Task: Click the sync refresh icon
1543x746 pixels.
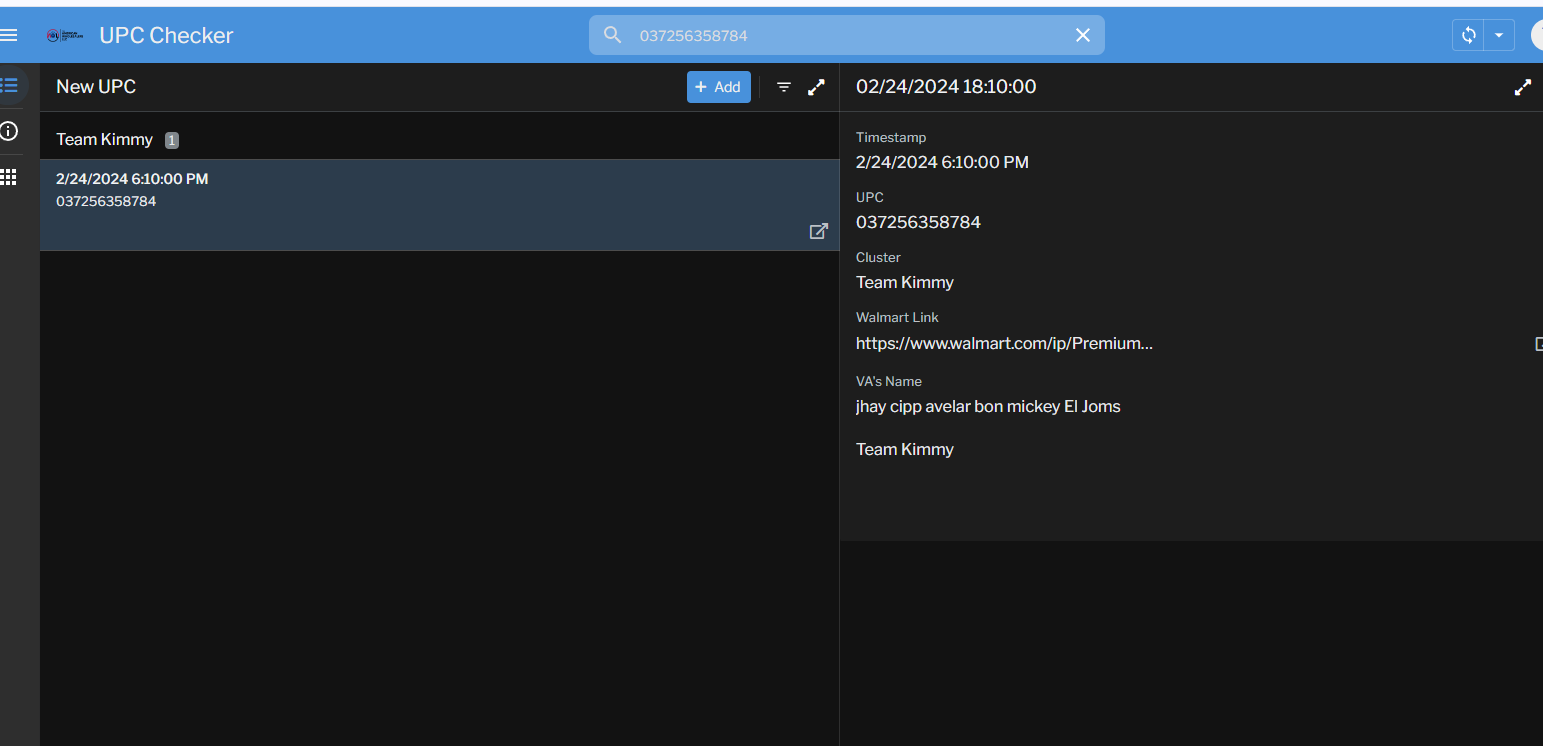Action: click(1468, 35)
